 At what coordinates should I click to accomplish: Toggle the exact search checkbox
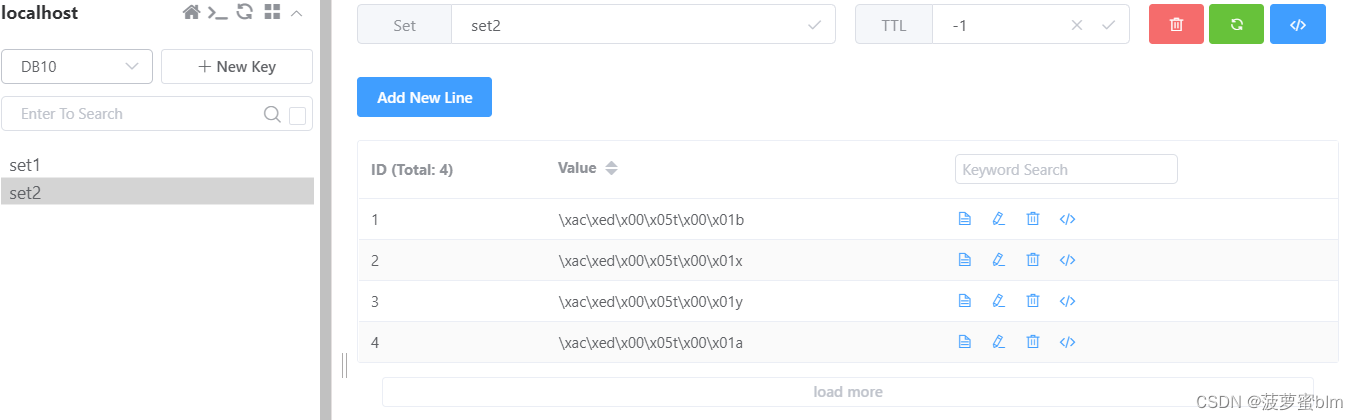[x=297, y=115]
